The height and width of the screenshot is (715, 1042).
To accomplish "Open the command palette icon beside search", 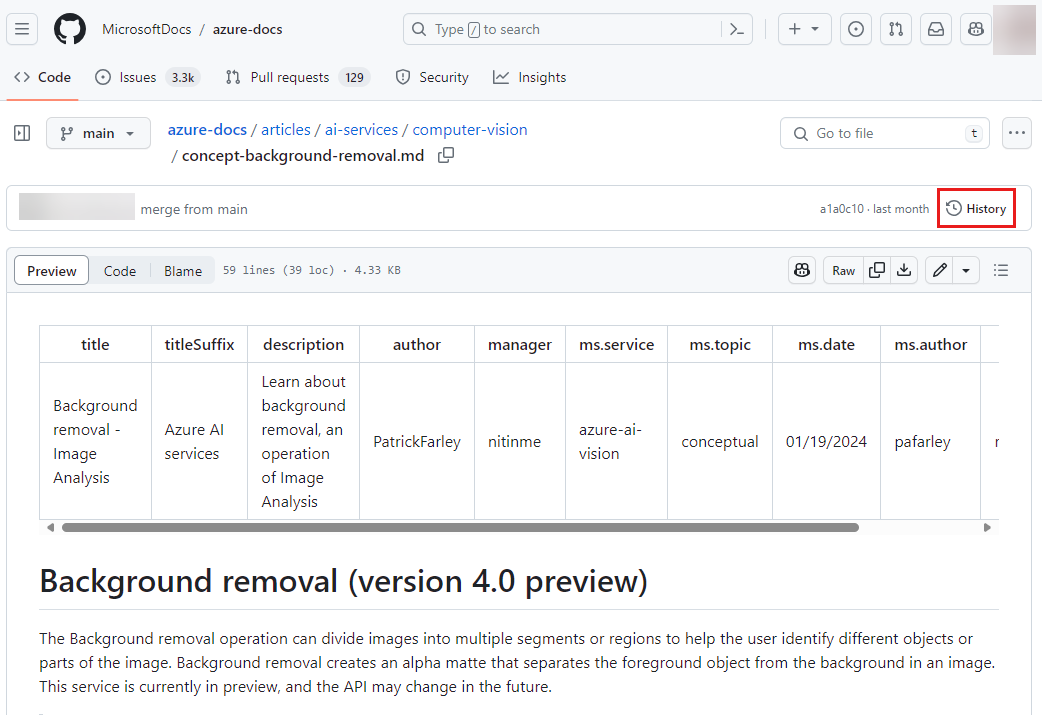I will point(736,29).
